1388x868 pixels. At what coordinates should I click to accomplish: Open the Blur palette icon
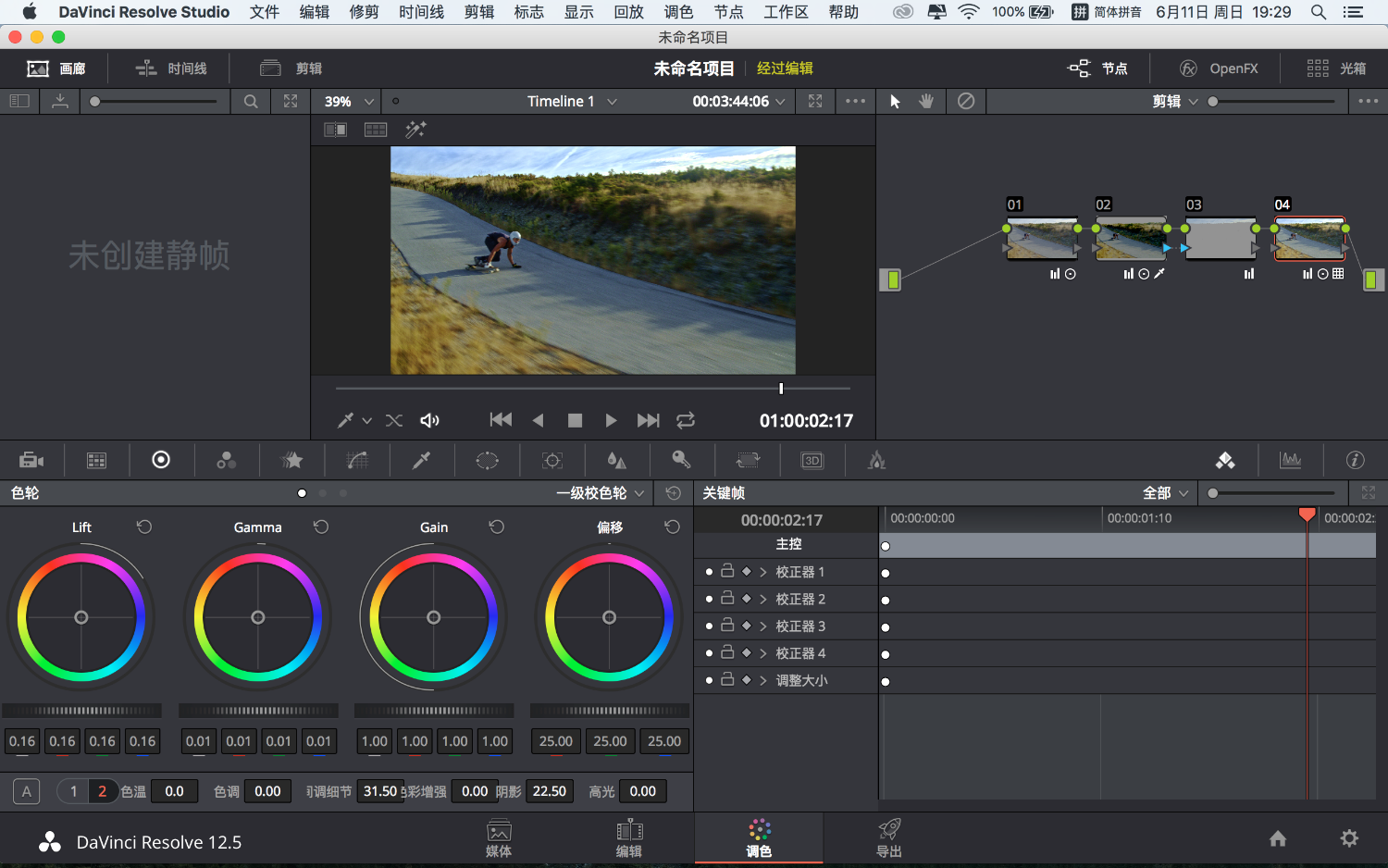616,460
